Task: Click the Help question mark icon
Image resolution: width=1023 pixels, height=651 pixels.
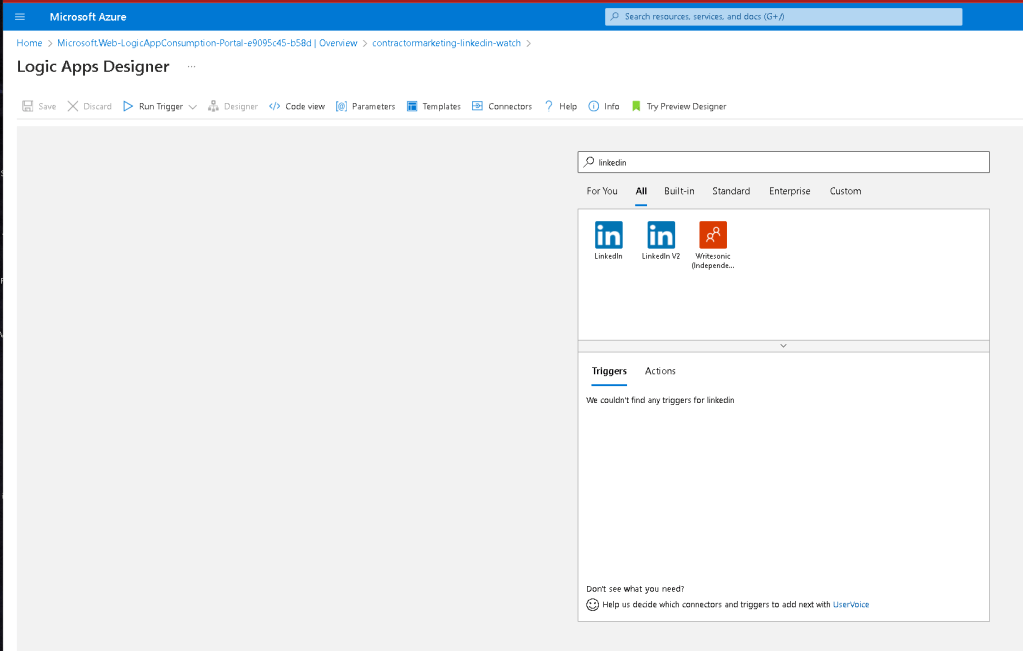Action: coord(549,106)
